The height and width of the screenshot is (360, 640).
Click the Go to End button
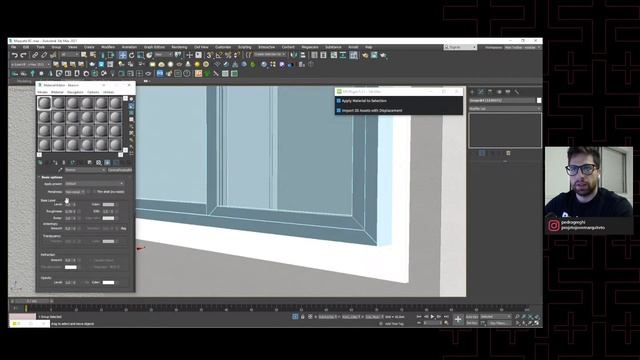point(446,316)
